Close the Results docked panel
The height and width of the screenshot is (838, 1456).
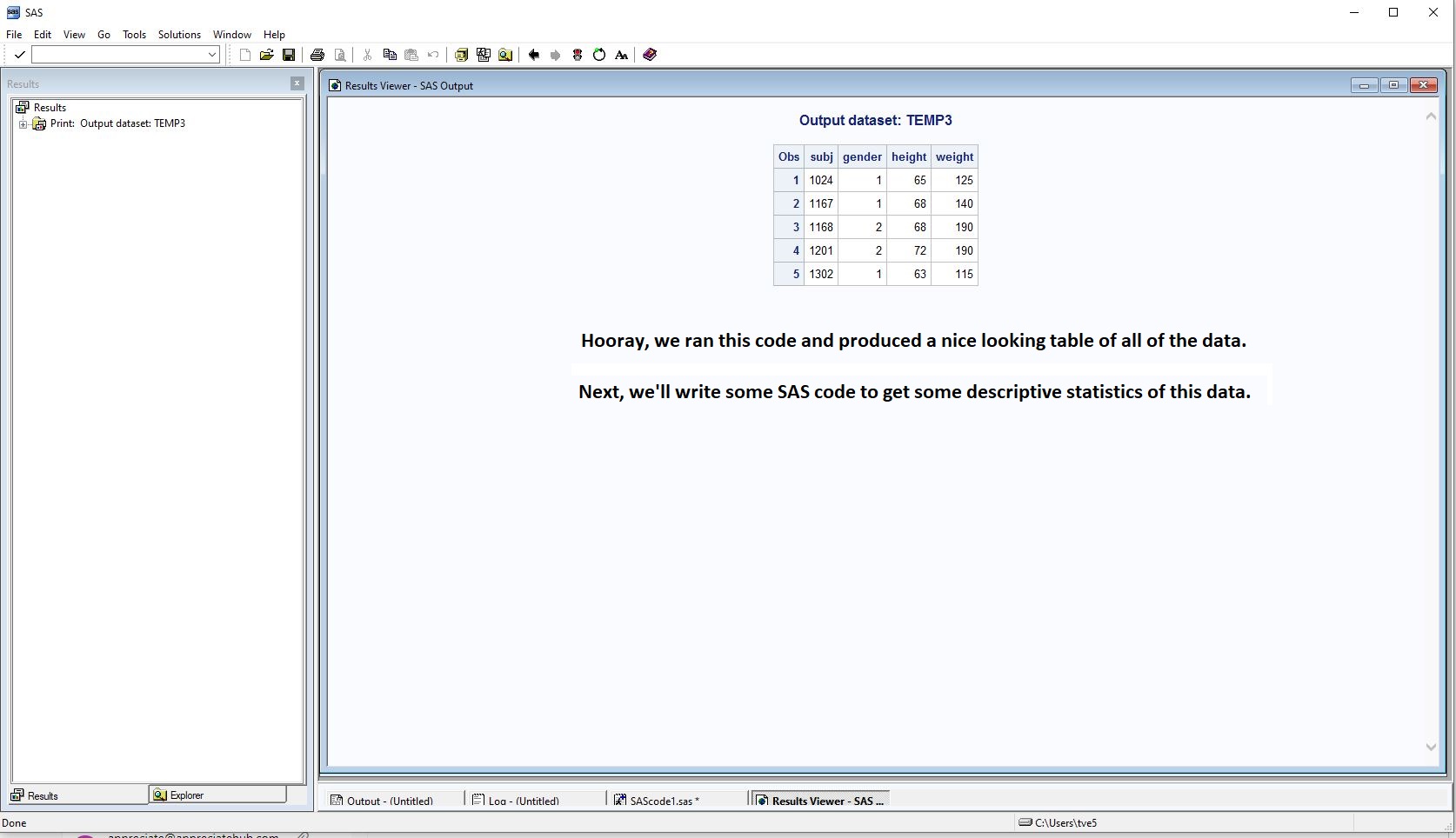pos(297,83)
